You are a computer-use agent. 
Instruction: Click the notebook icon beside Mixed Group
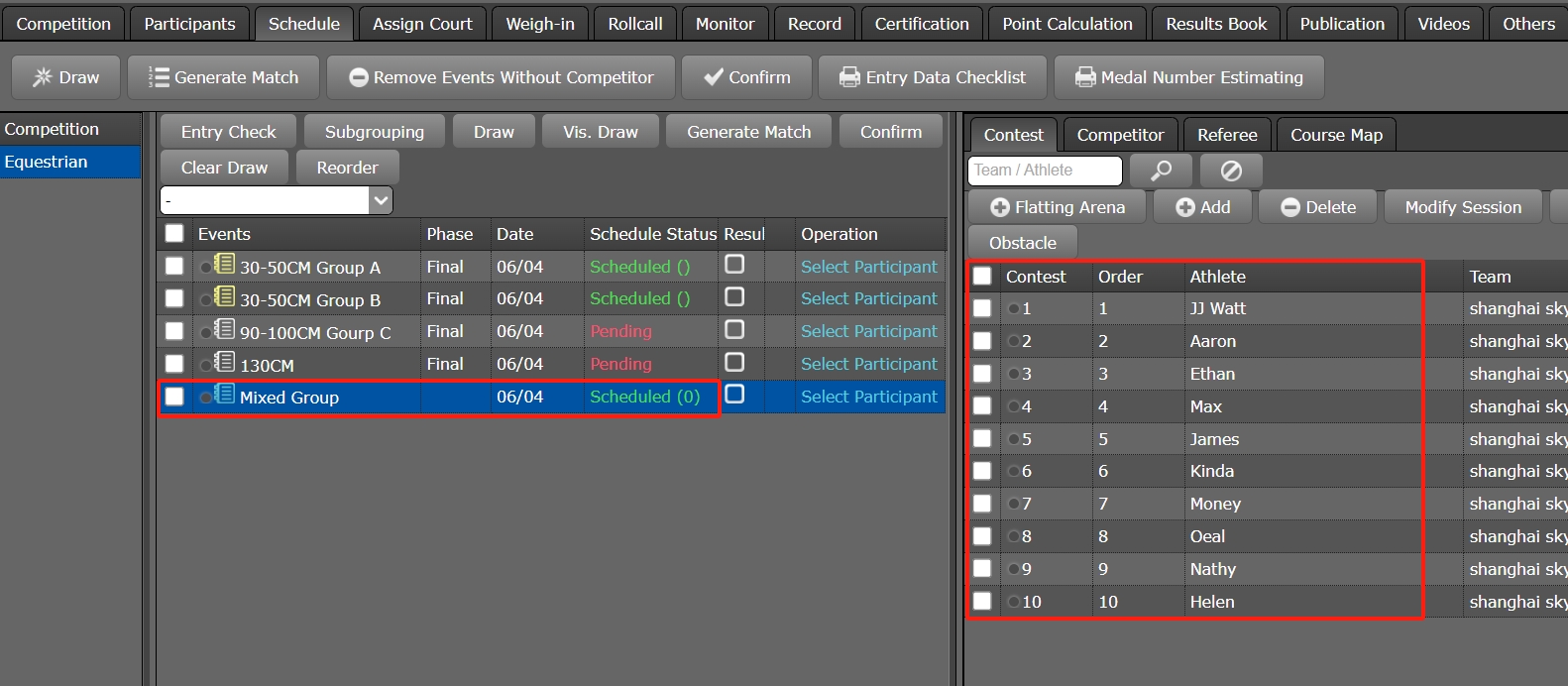225,395
